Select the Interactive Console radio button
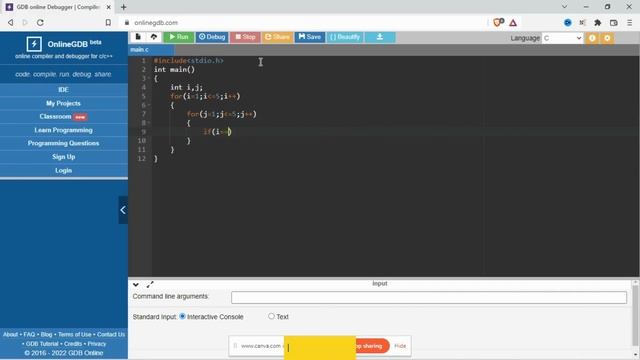Viewport: 640px width, 360px height. 182,316
